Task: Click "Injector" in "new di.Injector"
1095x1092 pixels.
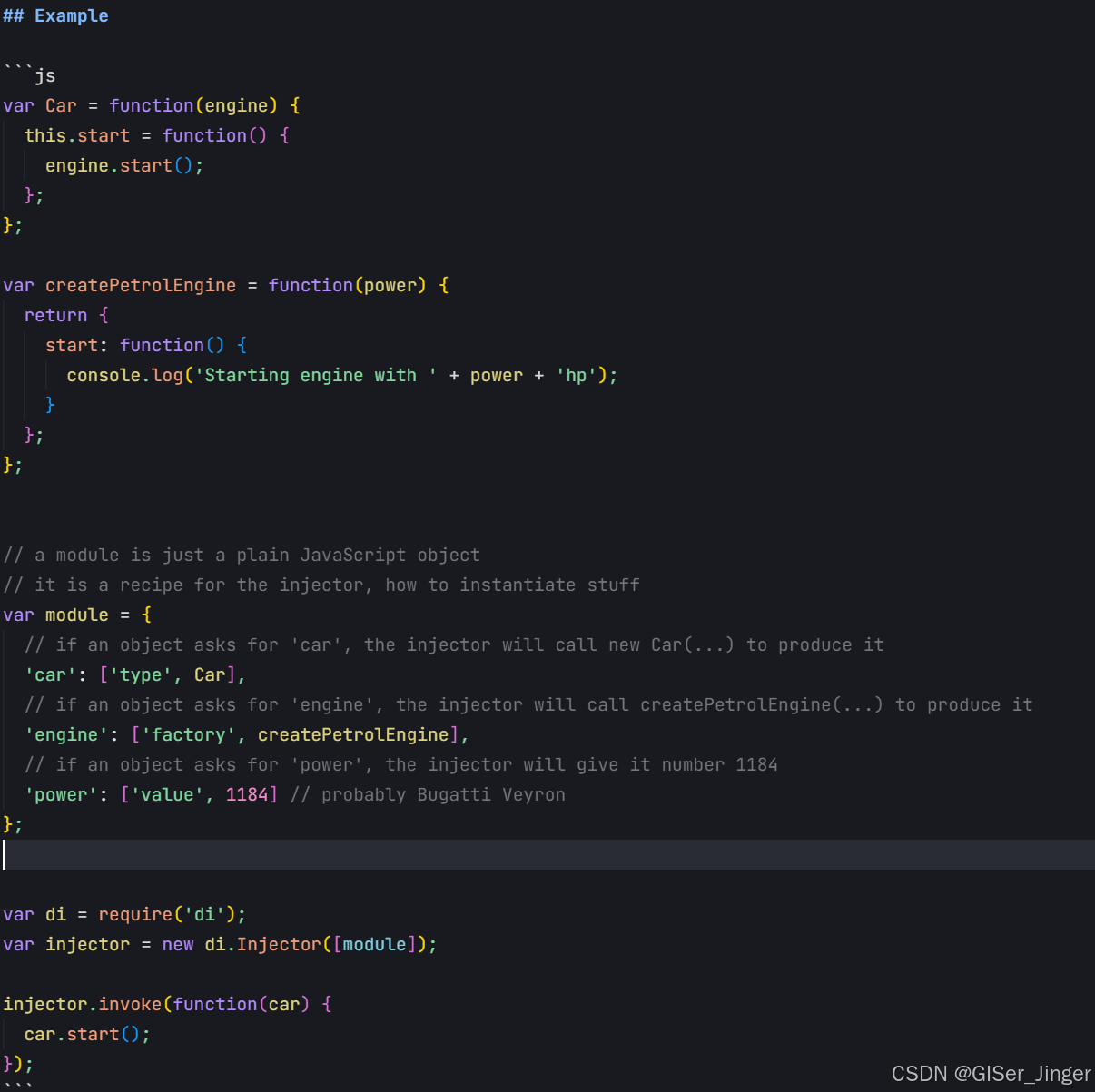Action: click(x=279, y=944)
